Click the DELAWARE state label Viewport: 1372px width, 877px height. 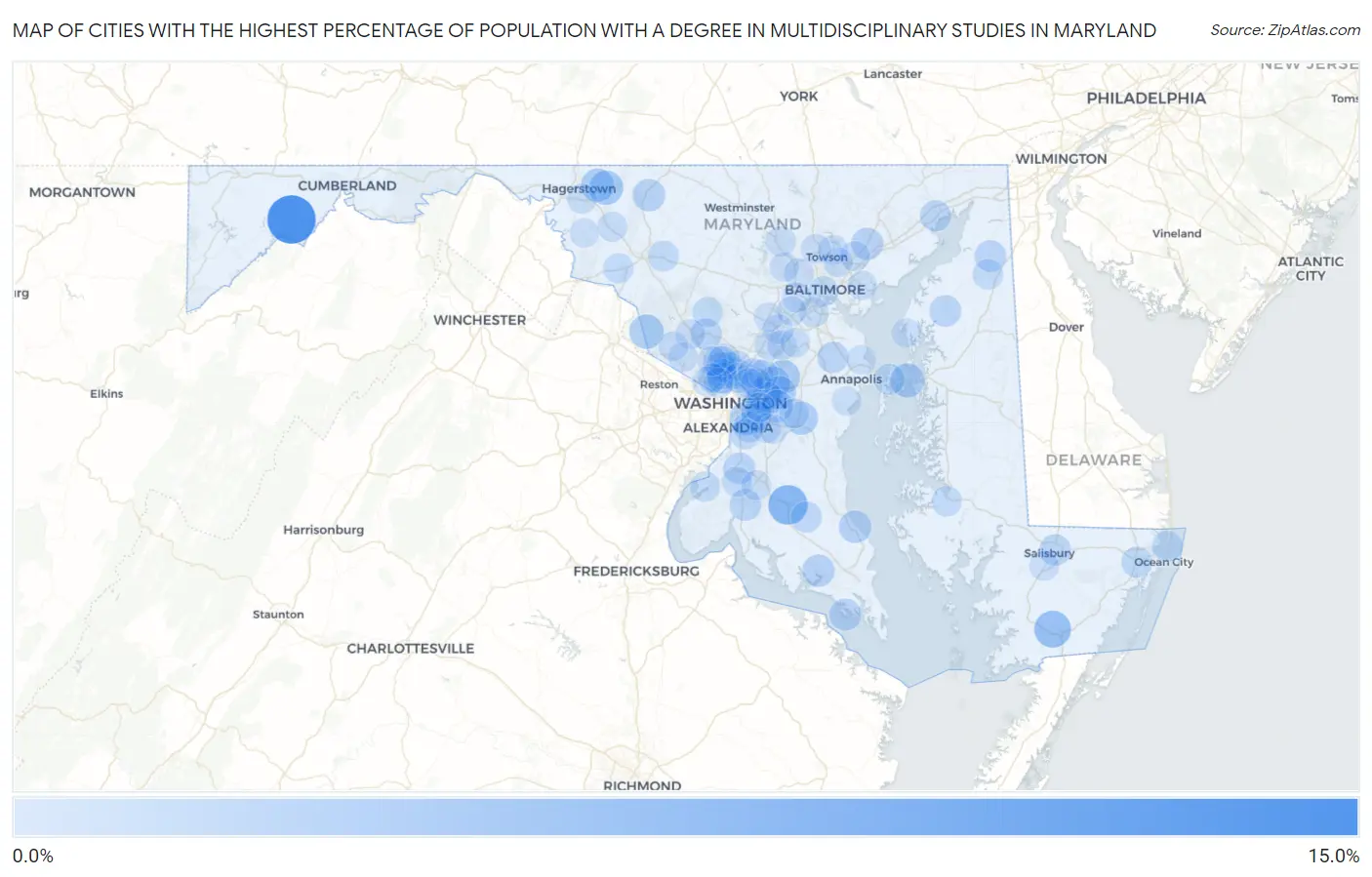tap(1094, 459)
